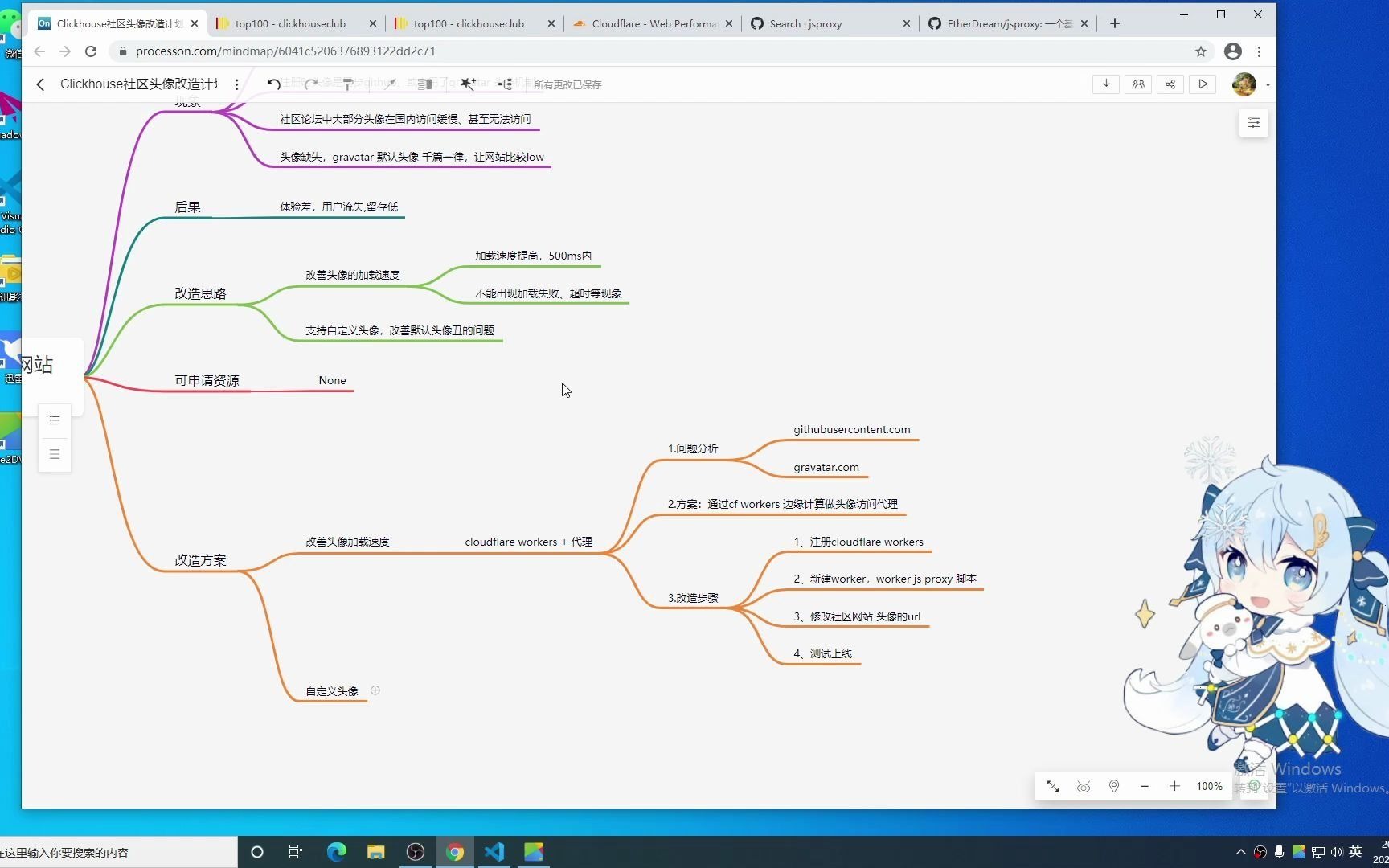The image size is (1389, 868).
Task: Share the mindmap
Action: pos(1170,84)
